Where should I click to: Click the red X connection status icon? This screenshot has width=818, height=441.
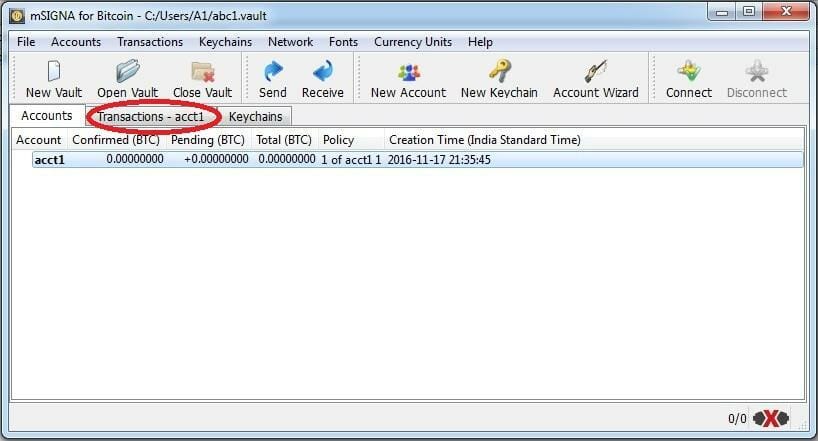point(771,418)
